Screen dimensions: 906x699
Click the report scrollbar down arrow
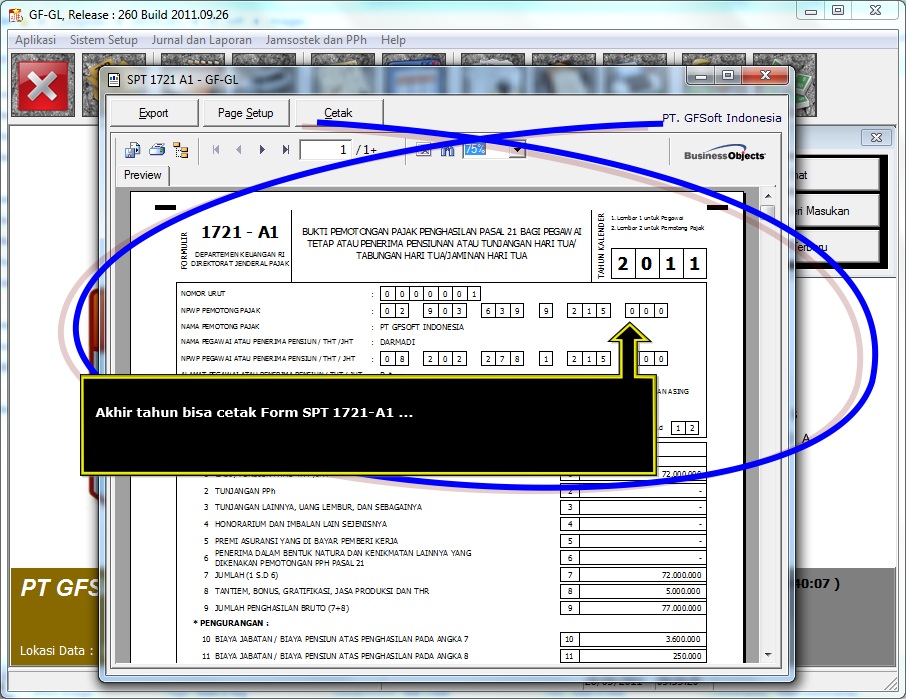[768, 655]
